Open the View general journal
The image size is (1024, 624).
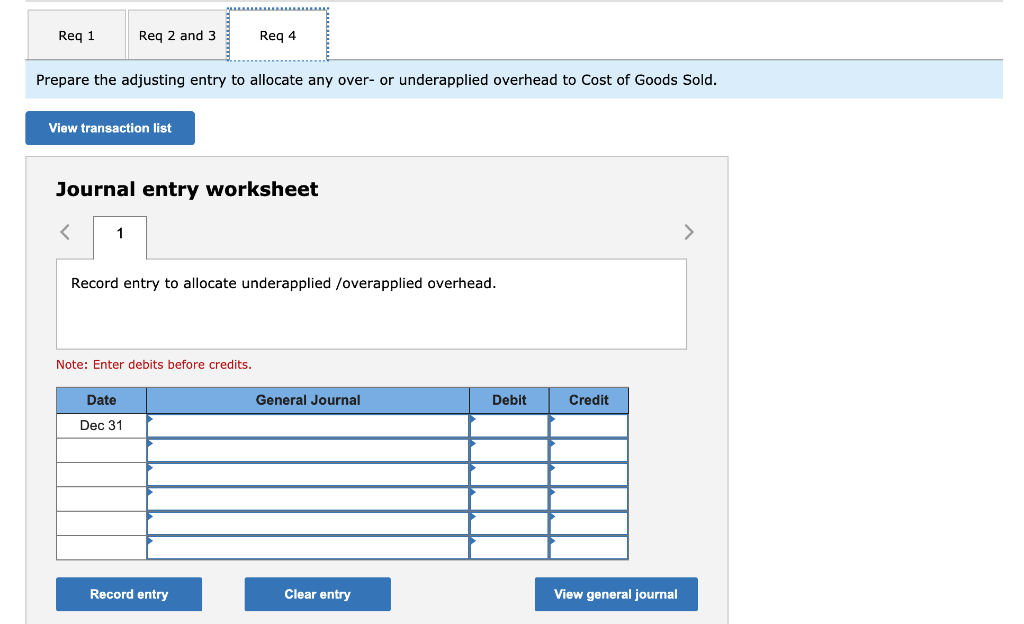615,594
